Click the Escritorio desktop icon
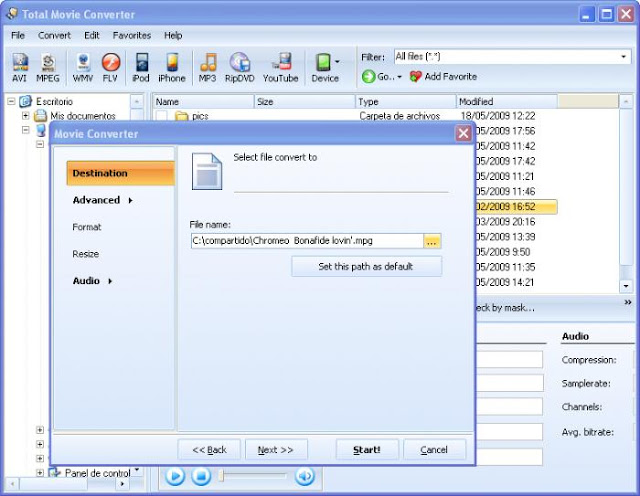The width and height of the screenshot is (640, 496). coord(25,101)
